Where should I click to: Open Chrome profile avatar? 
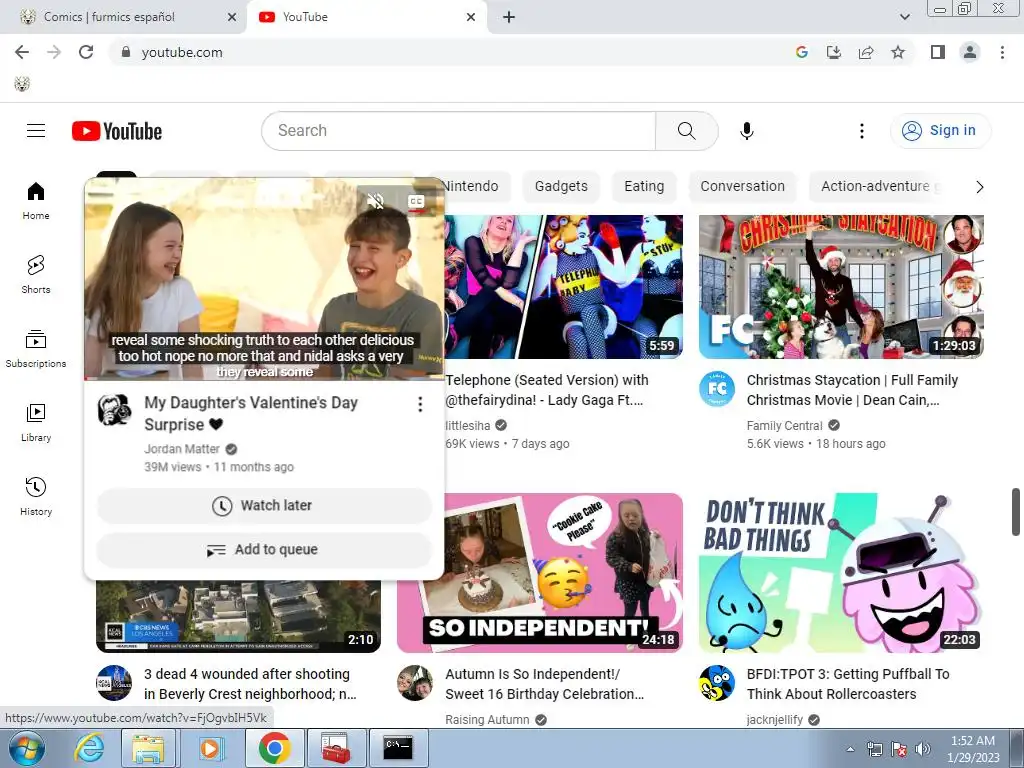[970, 52]
